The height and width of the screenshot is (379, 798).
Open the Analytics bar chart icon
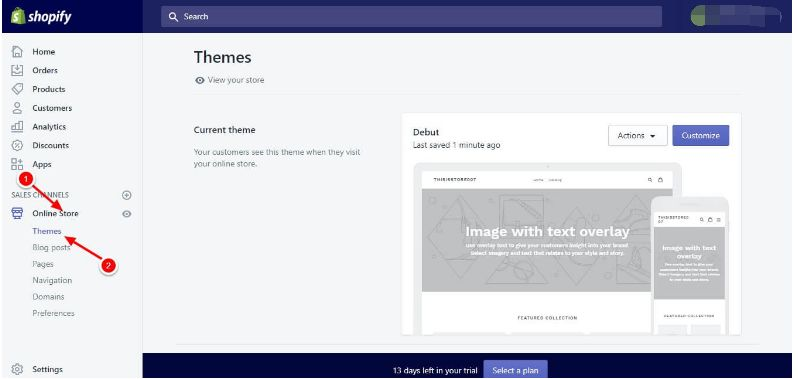[17, 126]
